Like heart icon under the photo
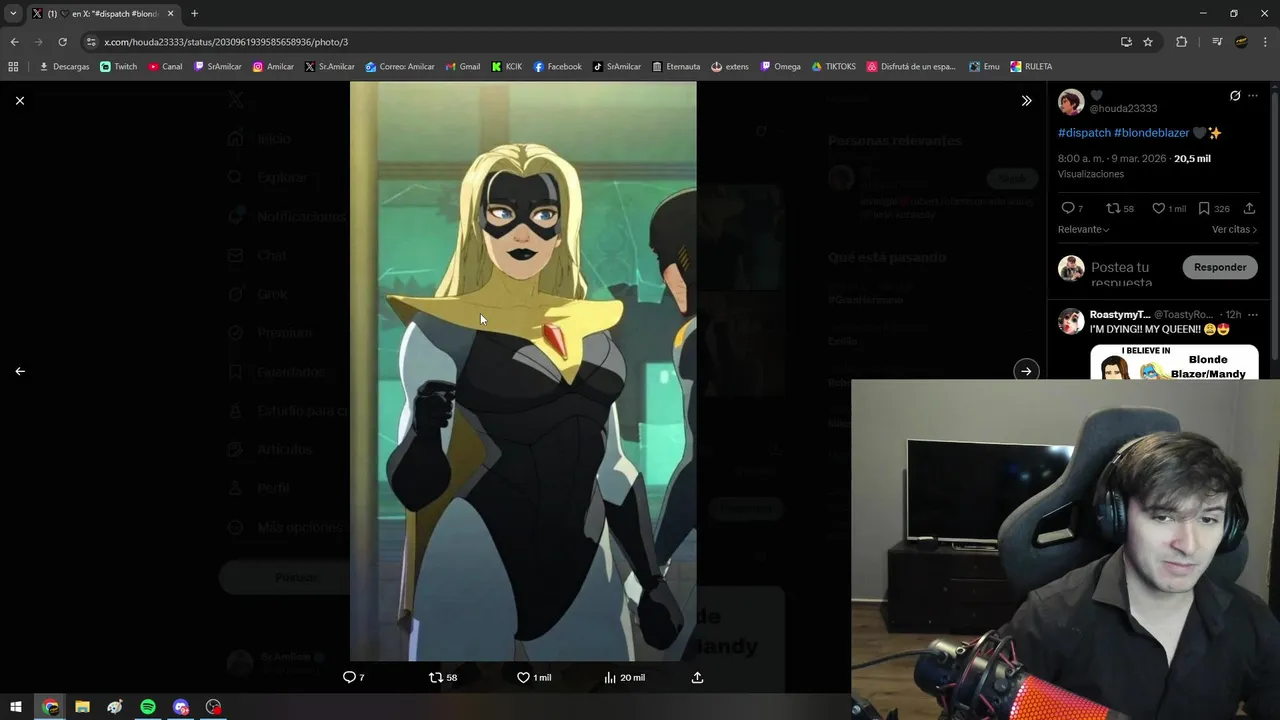This screenshot has width=1280, height=720. click(x=523, y=677)
